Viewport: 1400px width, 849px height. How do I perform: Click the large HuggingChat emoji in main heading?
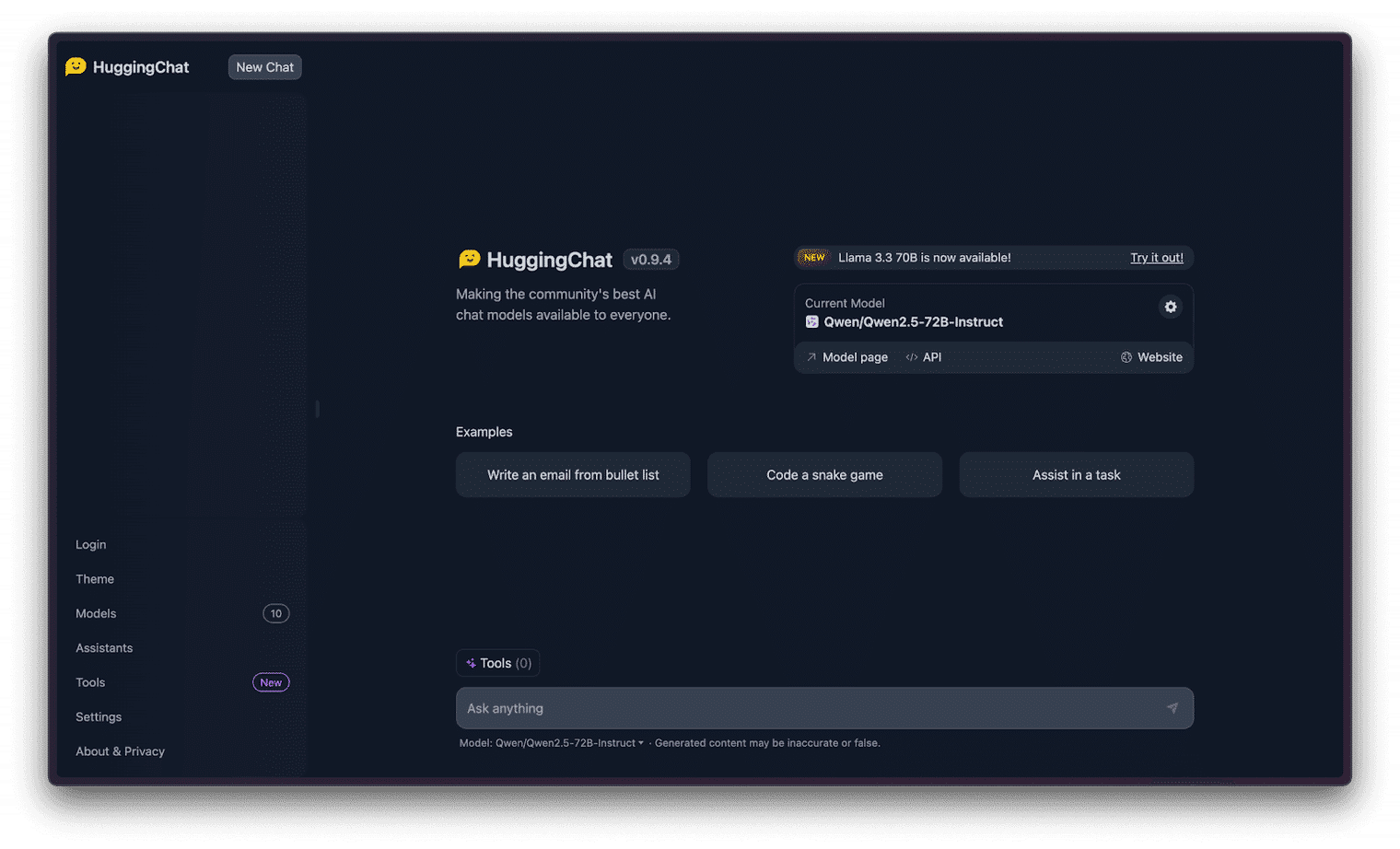click(x=469, y=260)
